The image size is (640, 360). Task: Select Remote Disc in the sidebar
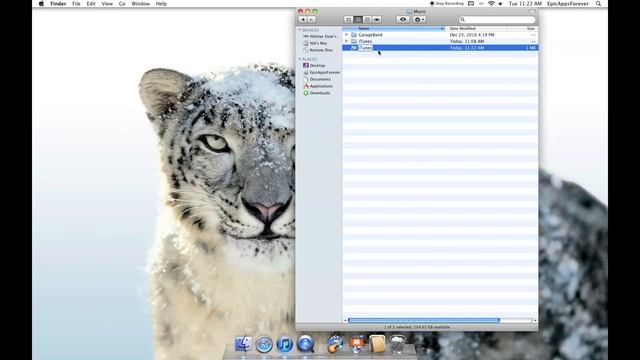point(318,50)
